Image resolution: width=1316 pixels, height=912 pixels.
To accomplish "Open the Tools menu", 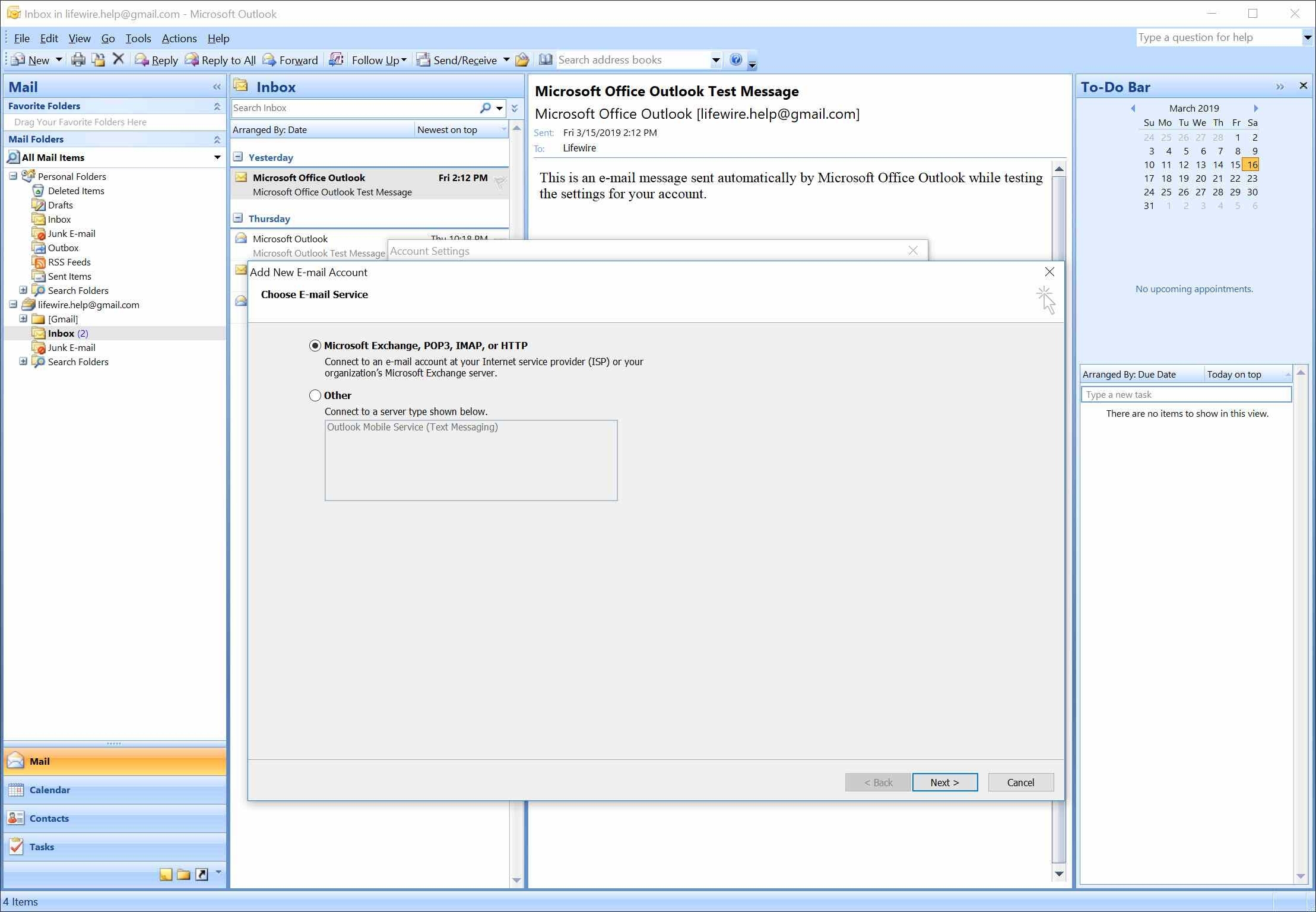I will (137, 38).
